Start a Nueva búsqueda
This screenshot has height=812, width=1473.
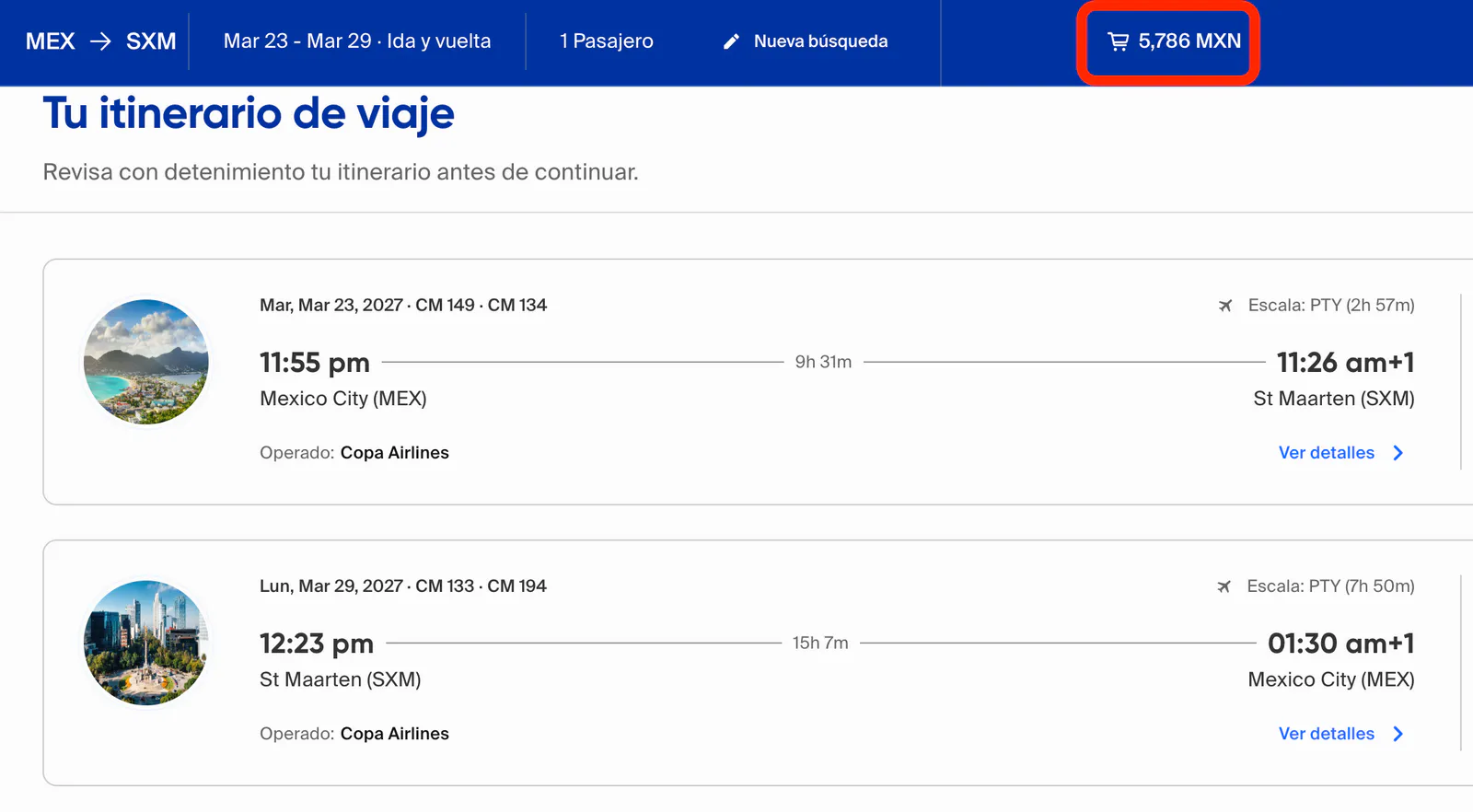point(820,41)
